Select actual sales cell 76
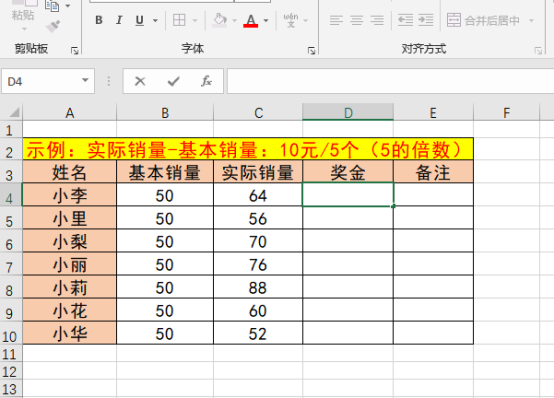Viewport: 554px width, 398px height. point(258,264)
